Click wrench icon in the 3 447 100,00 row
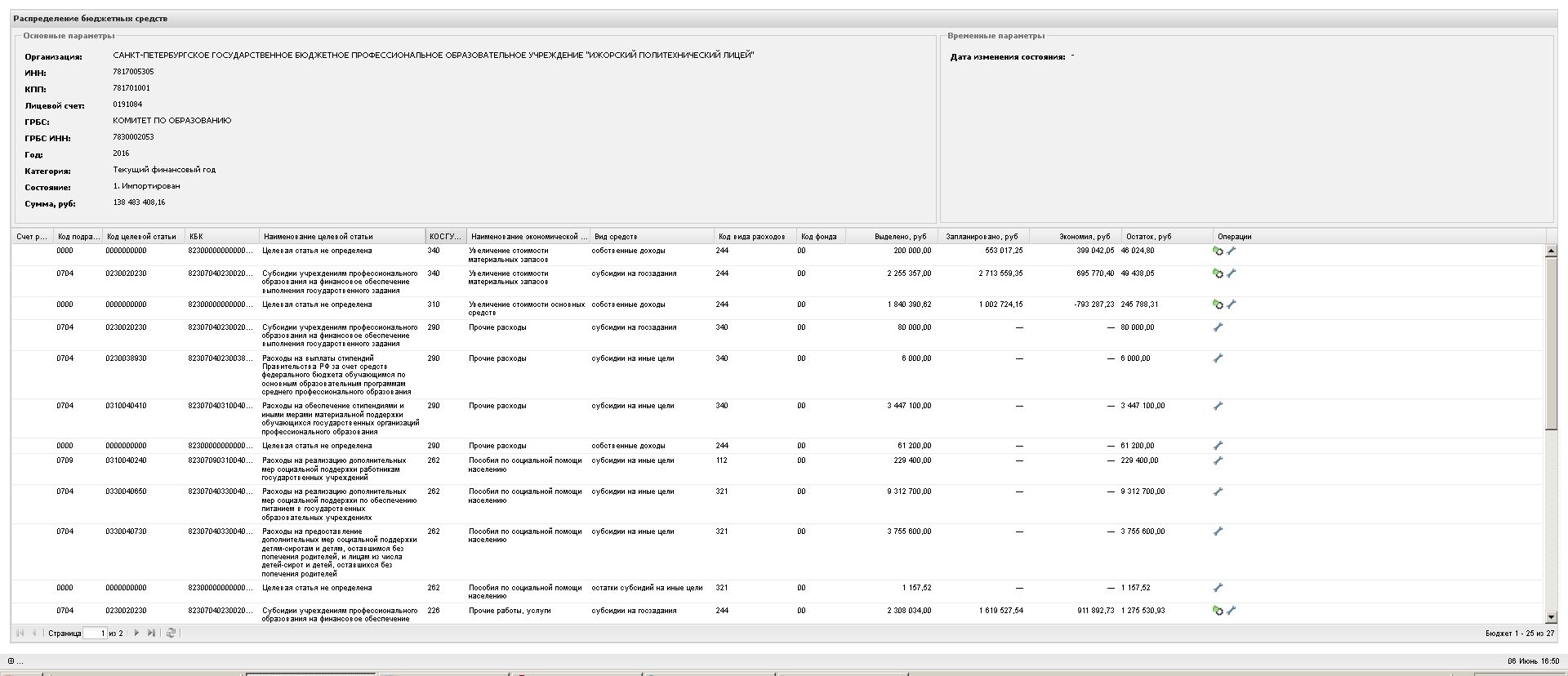Screen dimensions: 1568x676 tap(1218, 406)
